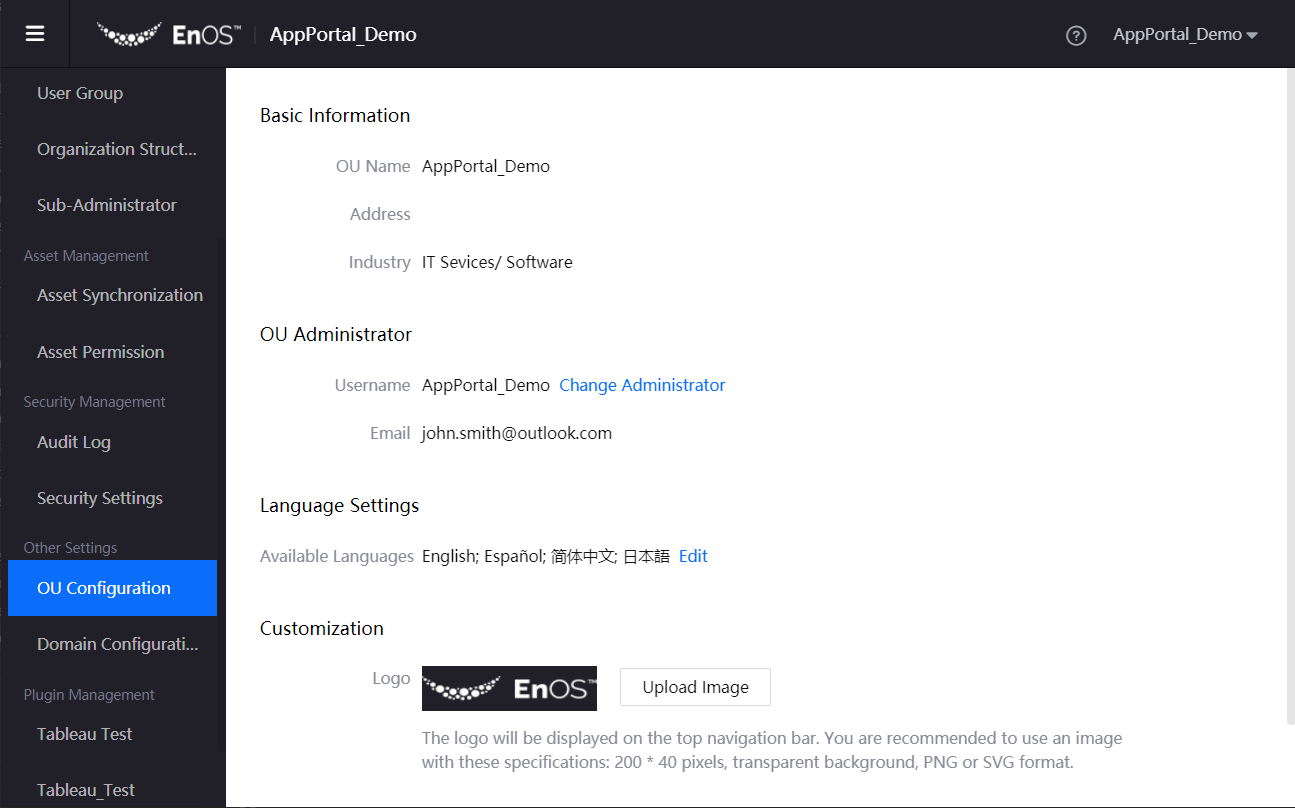Click the page's vertical scrollbar
Viewport: 1295px width, 808px height.
(x=1288, y=400)
